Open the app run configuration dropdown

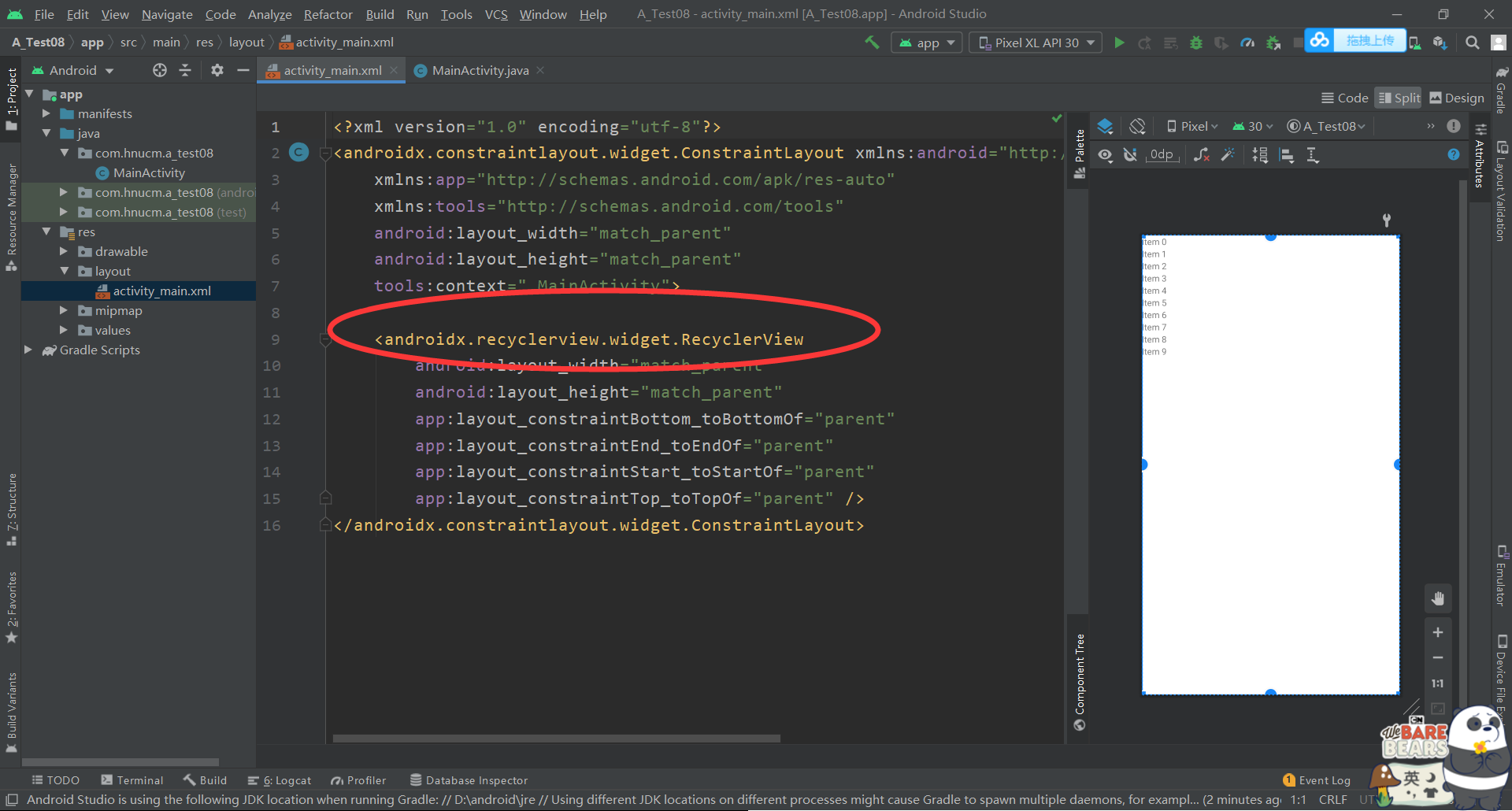[x=927, y=43]
